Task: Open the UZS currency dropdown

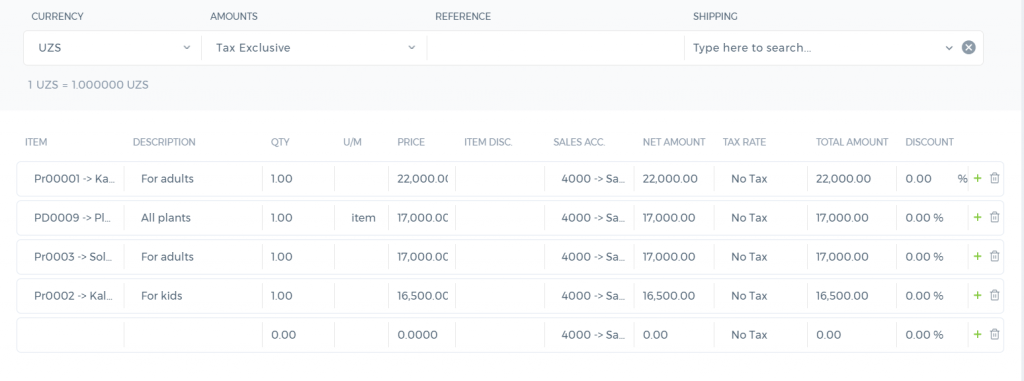Action: (x=113, y=48)
